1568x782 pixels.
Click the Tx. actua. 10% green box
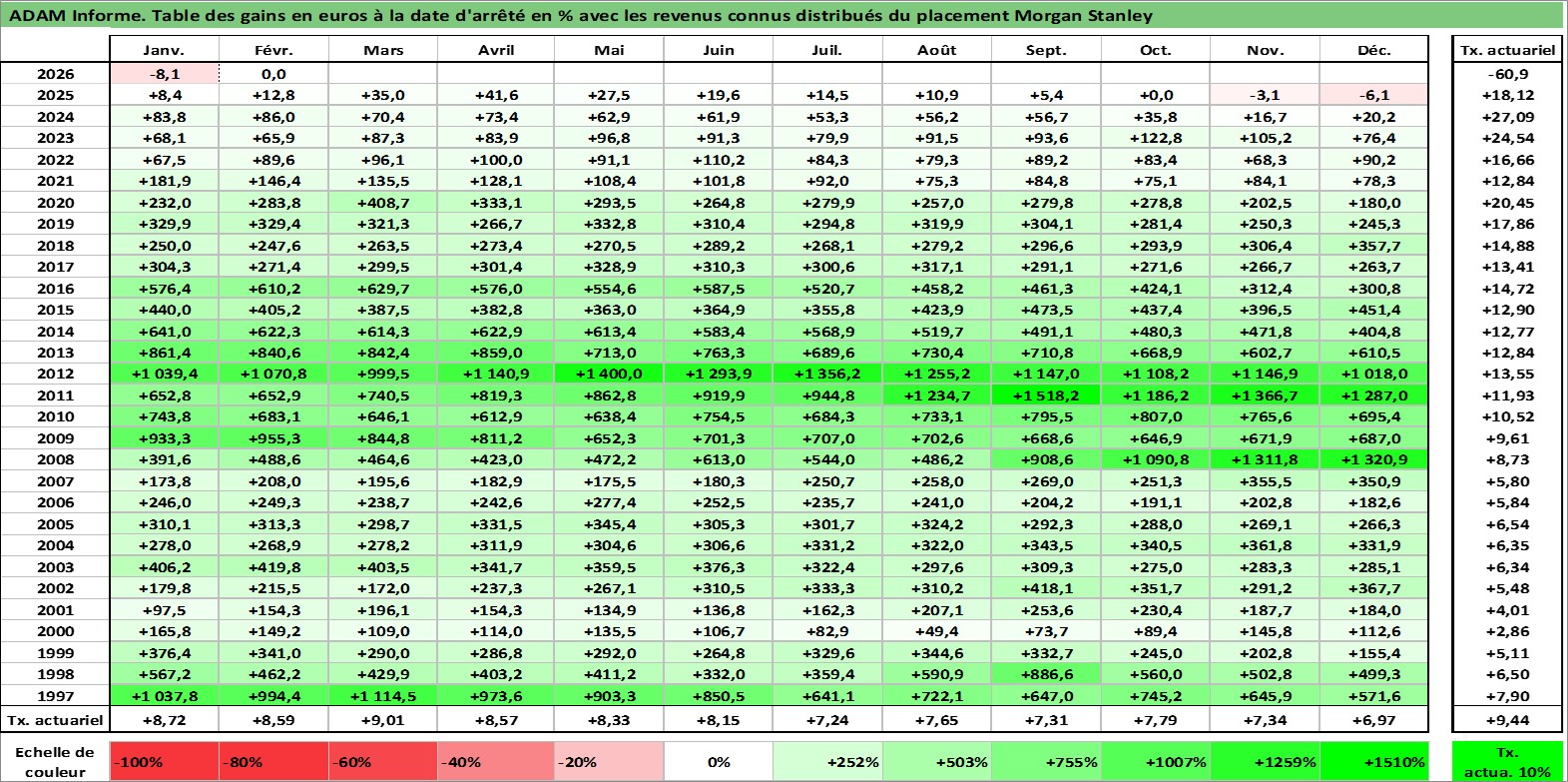1507,761
